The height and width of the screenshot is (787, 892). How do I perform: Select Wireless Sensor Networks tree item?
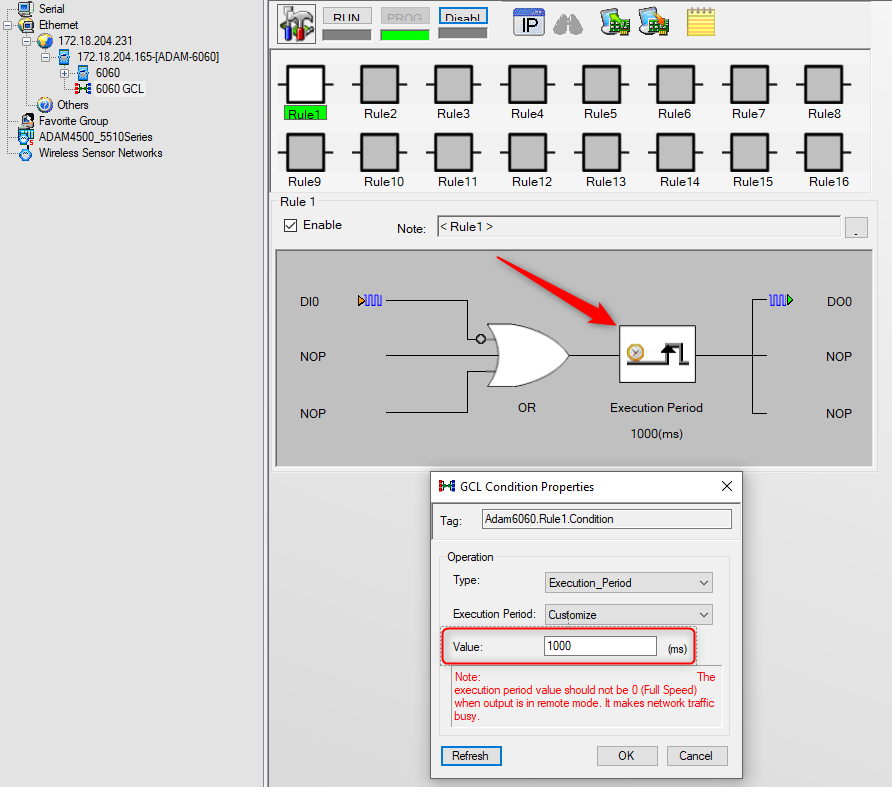(100, 153)
